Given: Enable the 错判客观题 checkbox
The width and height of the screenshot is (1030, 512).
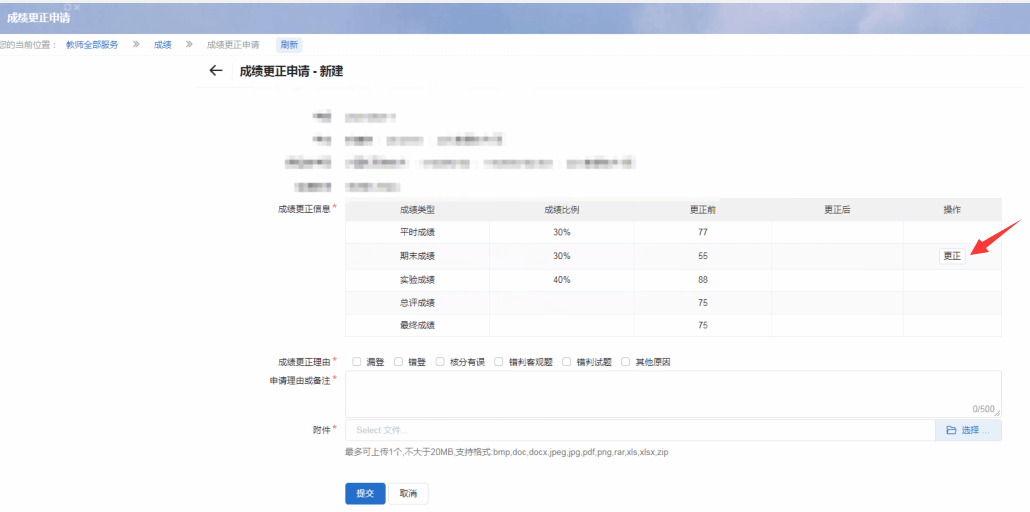Looking at the screenshot, I should [498, 362].
